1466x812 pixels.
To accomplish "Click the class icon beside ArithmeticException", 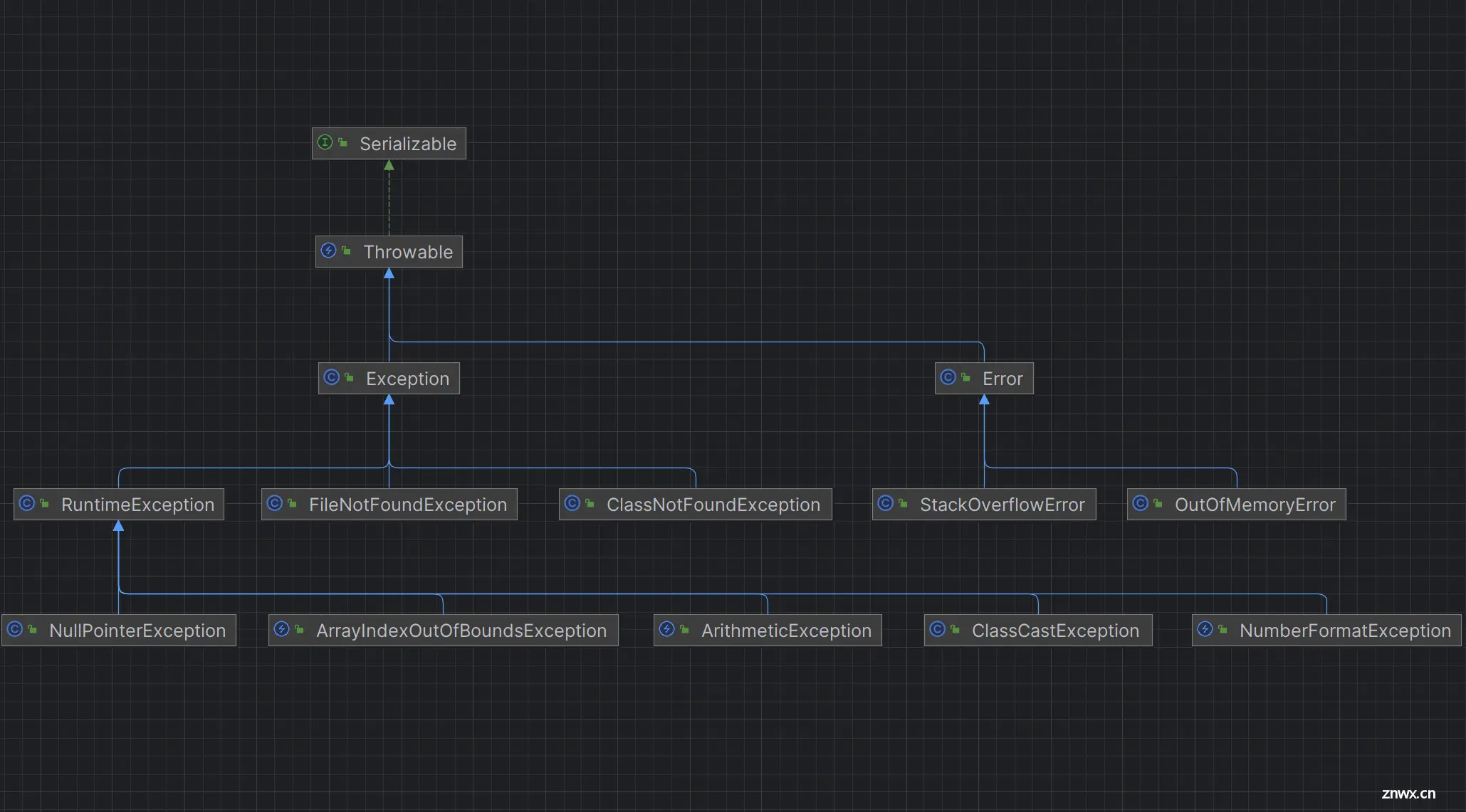I will 666,629.
